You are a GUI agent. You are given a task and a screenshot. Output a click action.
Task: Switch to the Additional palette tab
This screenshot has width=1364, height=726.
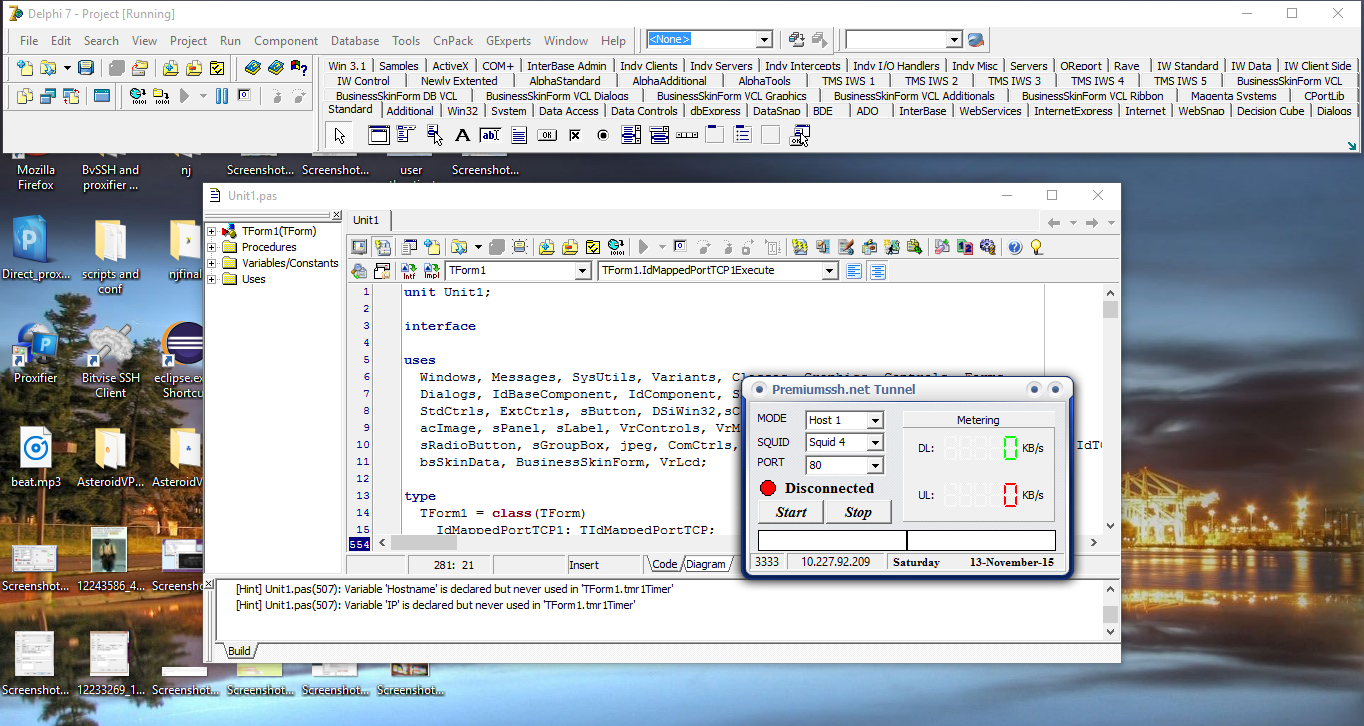[x=410, y=111]
